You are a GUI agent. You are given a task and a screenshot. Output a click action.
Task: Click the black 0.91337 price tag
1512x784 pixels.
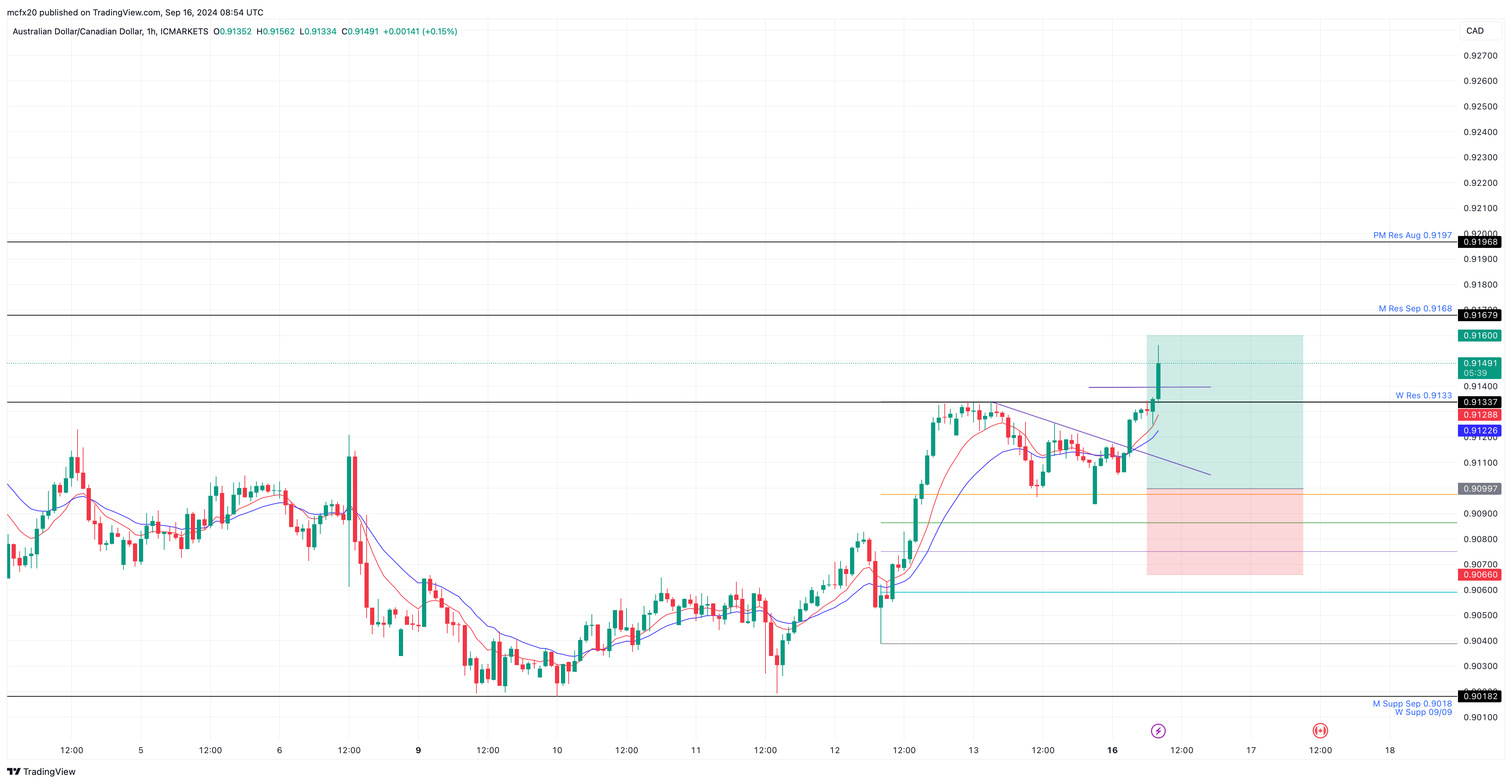1479,402
